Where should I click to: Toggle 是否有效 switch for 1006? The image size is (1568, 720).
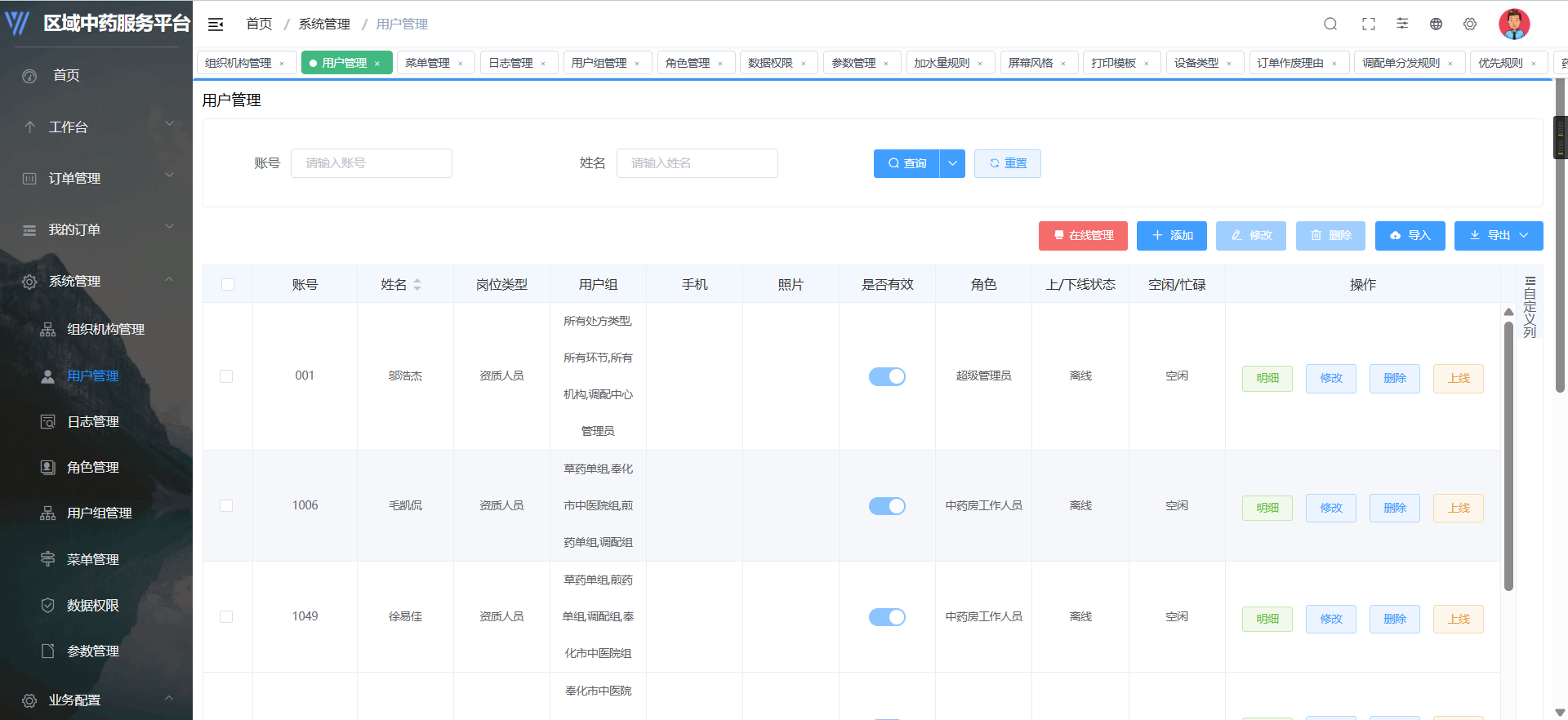tap(887, 506)
